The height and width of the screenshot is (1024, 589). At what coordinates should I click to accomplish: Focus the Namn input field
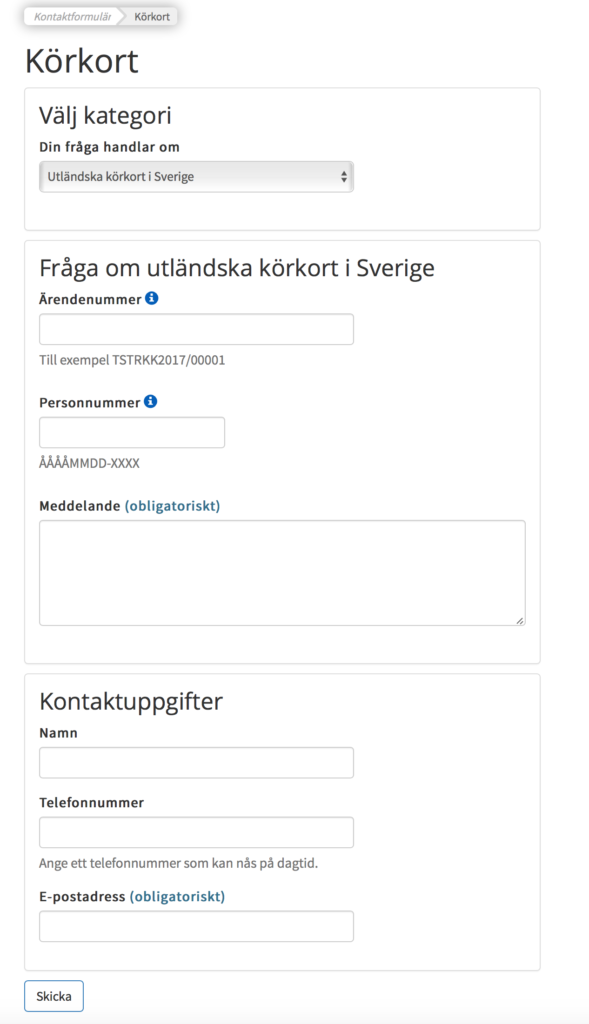click(196, 762)
